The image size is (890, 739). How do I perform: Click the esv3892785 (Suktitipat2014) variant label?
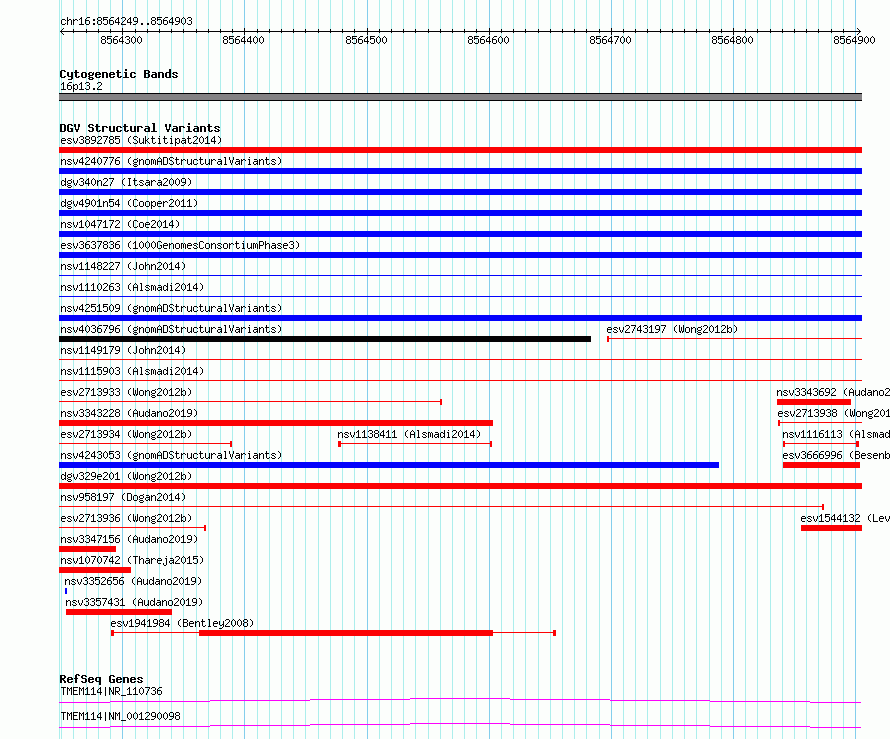pyautogui.click(x=141, y=140)
